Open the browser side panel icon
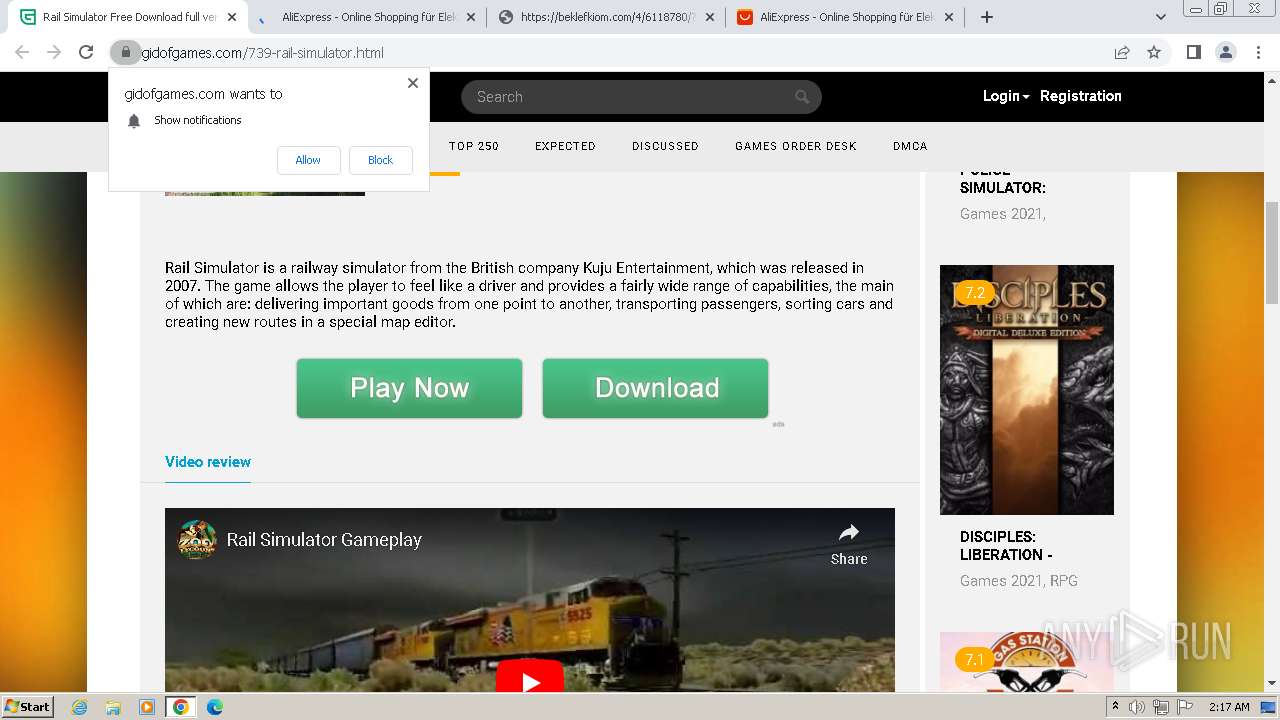 (1193, 52)
